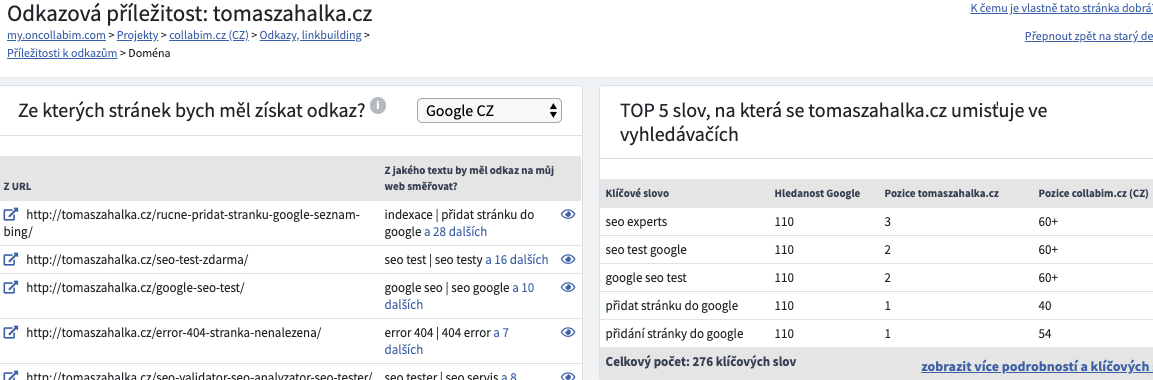Click position value 54 for collabim.cz
This screenshot has height=380, width=1153.
(x=1044, y=334)
